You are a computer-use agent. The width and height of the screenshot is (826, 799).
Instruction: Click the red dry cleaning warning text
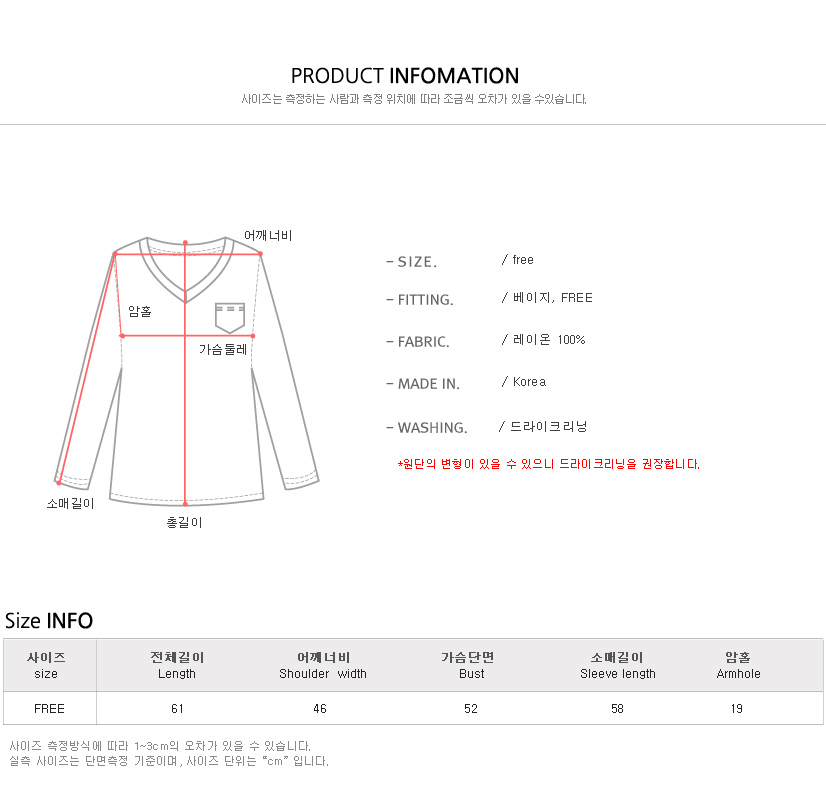point(548,464)
